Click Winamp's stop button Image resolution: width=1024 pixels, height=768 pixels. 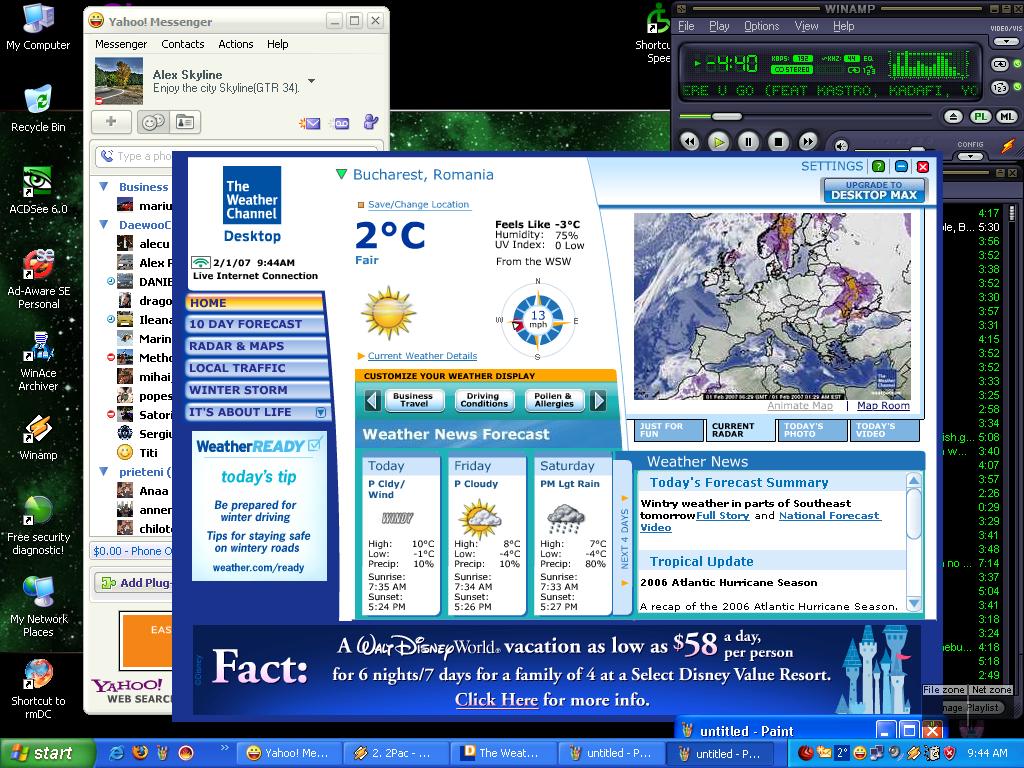pyautogui.click(x=778, y=142)
